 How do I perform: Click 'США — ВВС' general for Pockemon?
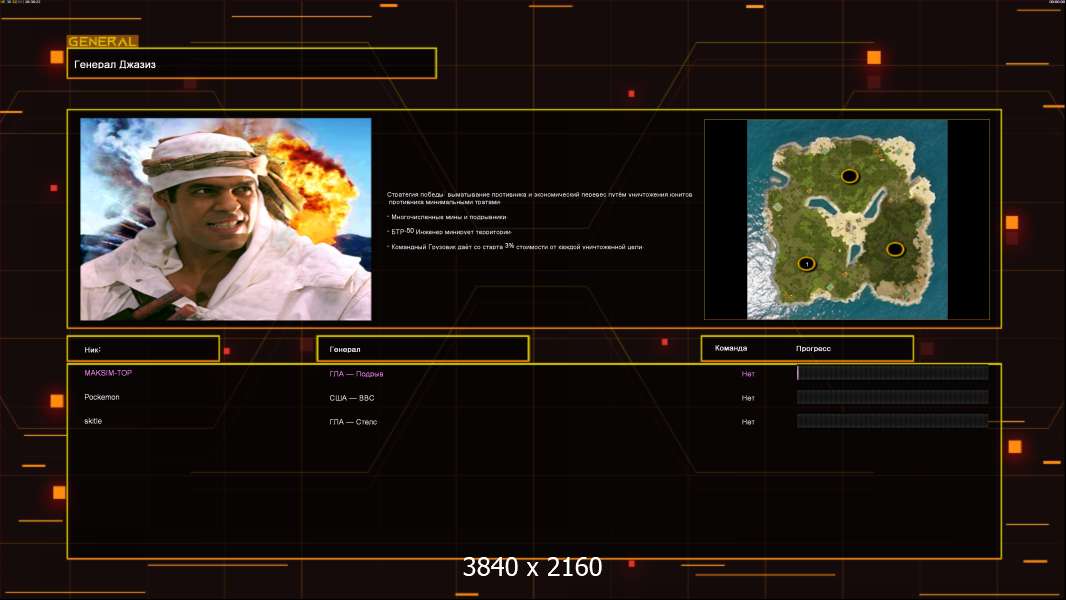coord(352,398)
